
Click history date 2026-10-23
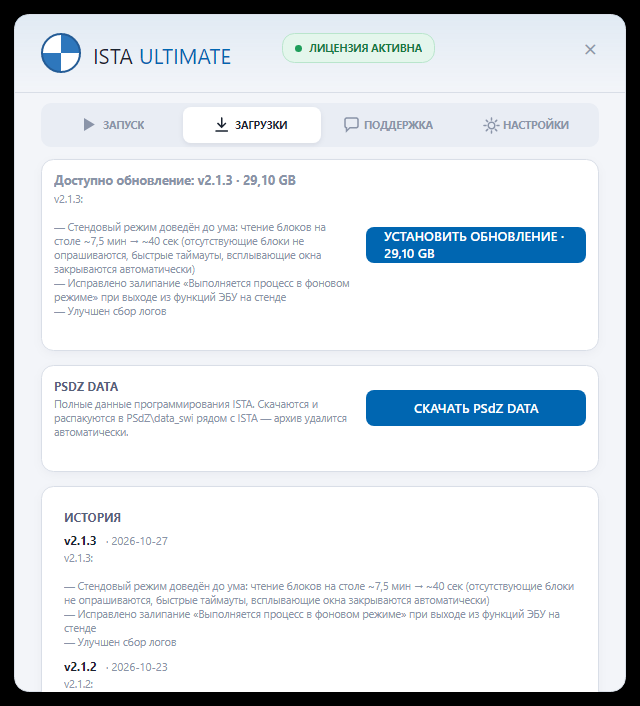coord(139,667)
